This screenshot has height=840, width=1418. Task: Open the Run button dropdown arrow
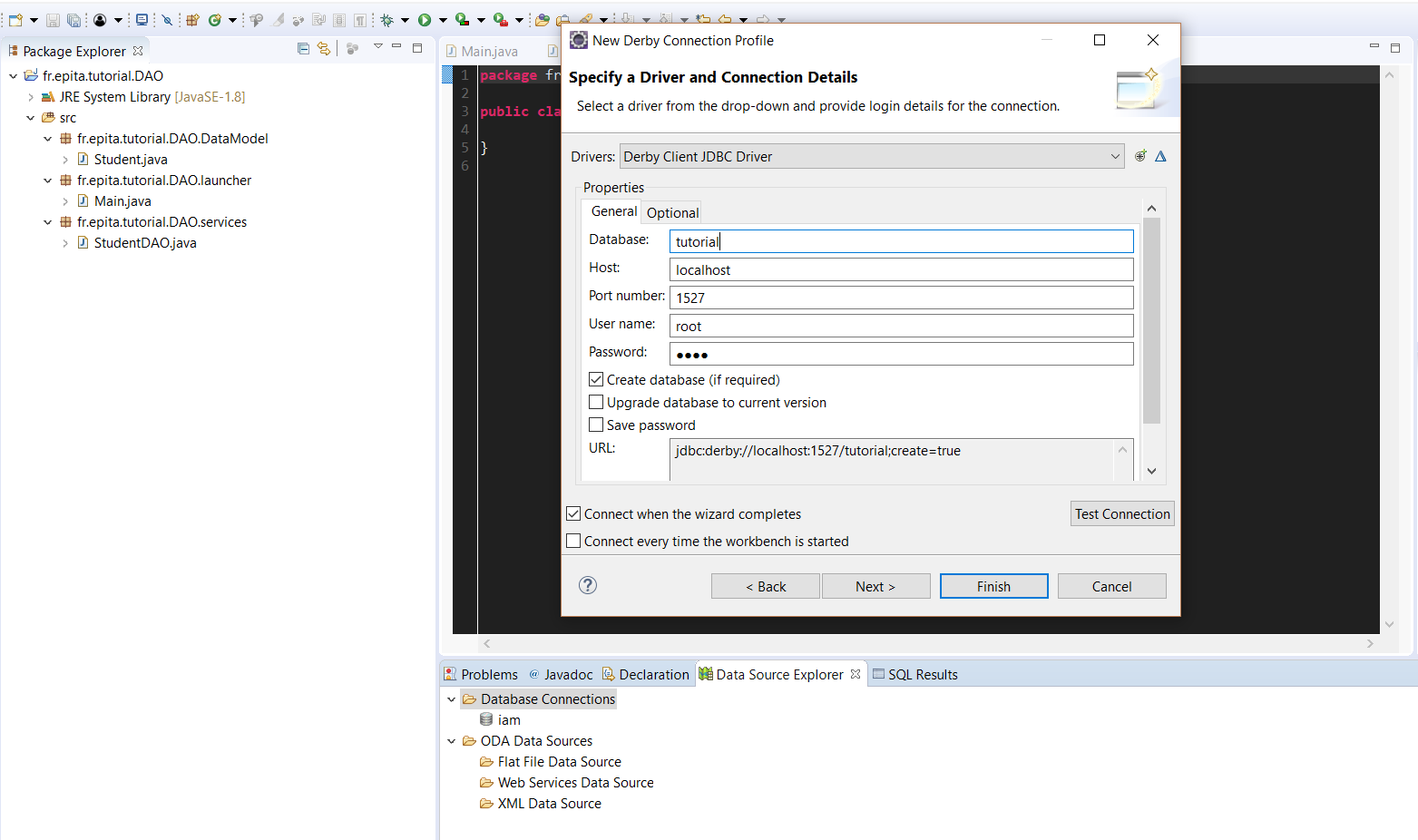[x=443, y=20]
